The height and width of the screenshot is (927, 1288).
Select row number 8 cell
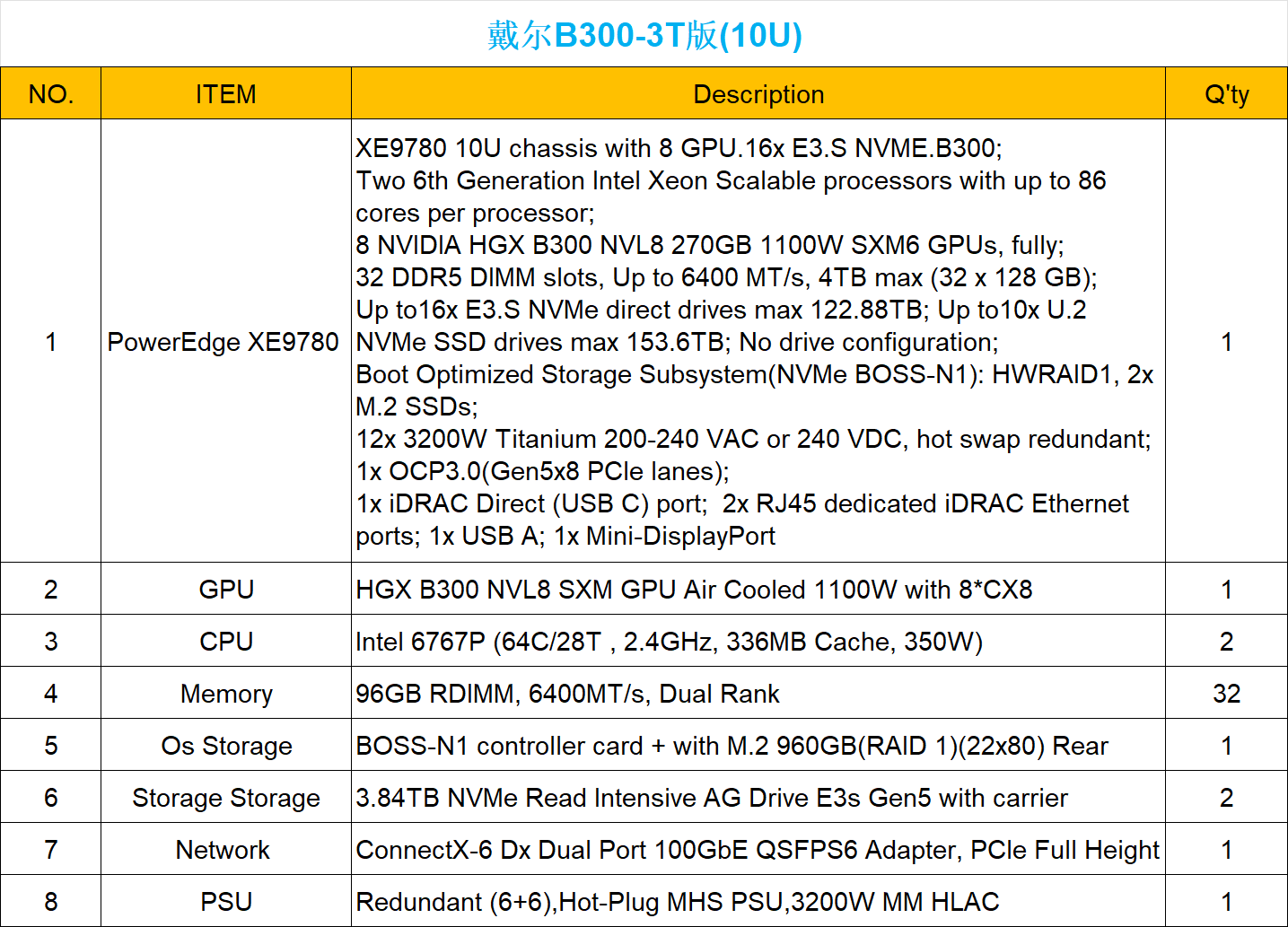pos(51,901)
